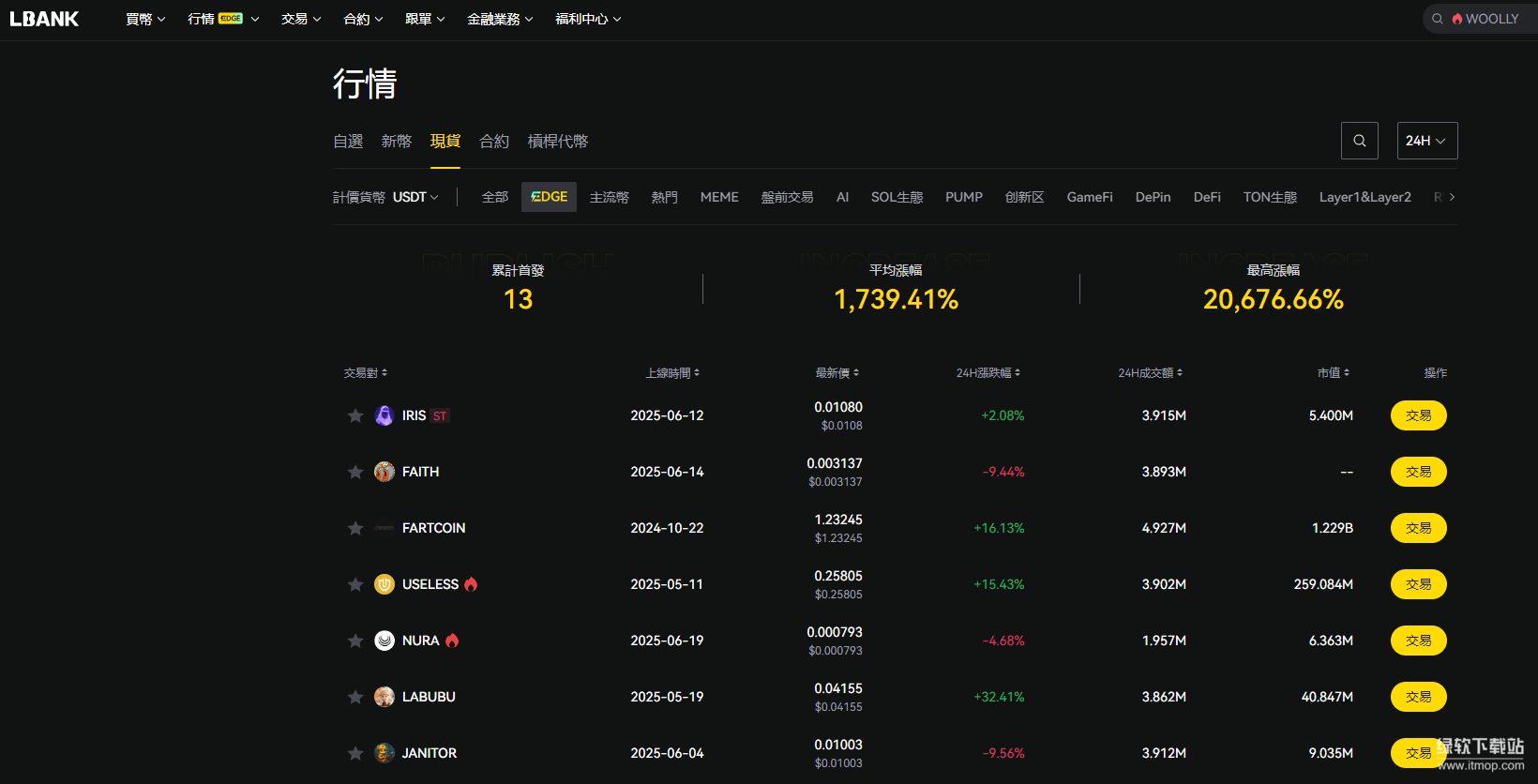Click the LBANK logo

click(x=44, y=19)
